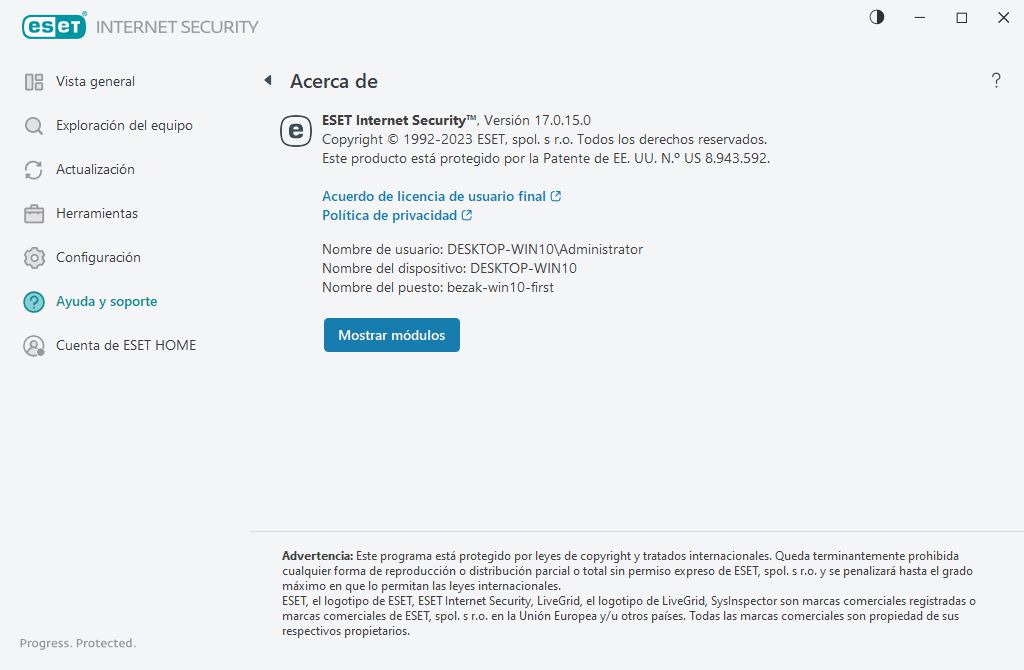The image size is (1024, 670).
Task: Go to Herramientas in the sidebar
Action: pyautogui.click(x=97, y=214)
